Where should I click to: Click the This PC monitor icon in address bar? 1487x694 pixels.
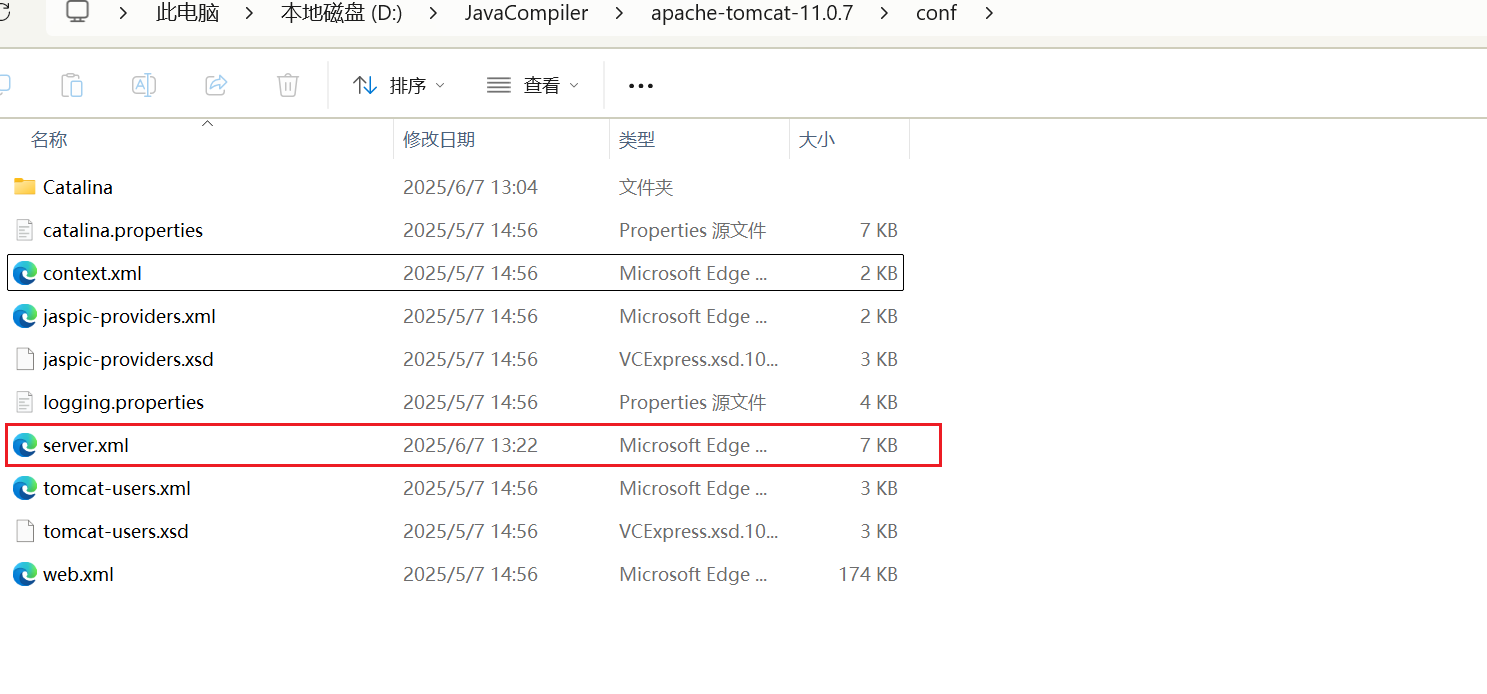[78, 13]
